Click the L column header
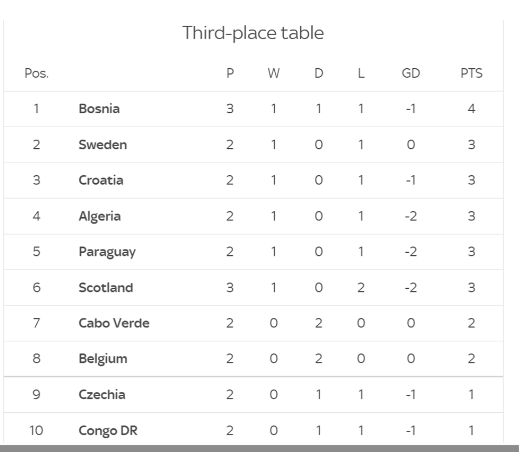The image size is (525, 461). point(361,73)
